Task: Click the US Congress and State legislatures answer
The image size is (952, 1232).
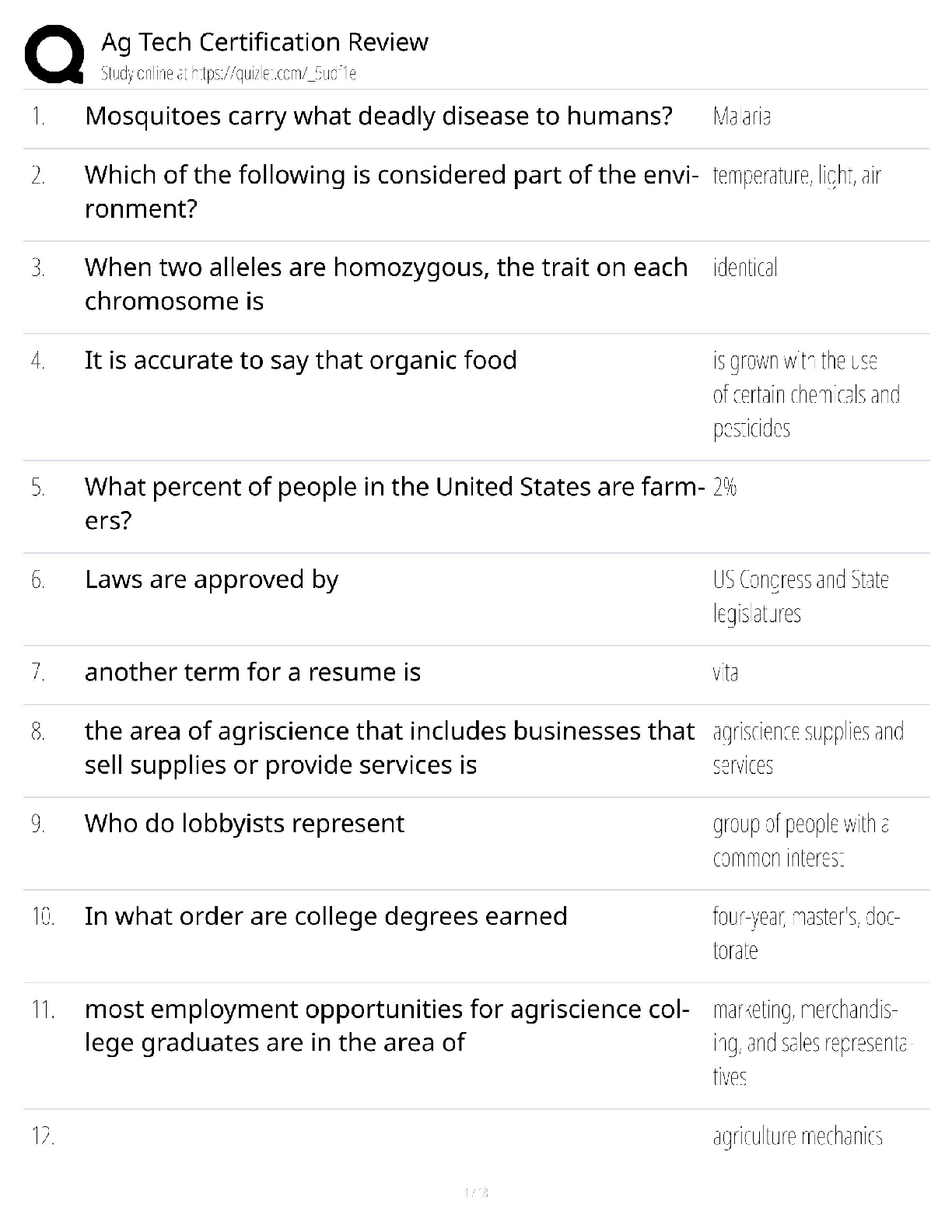Action: click(x=800, y=597)
